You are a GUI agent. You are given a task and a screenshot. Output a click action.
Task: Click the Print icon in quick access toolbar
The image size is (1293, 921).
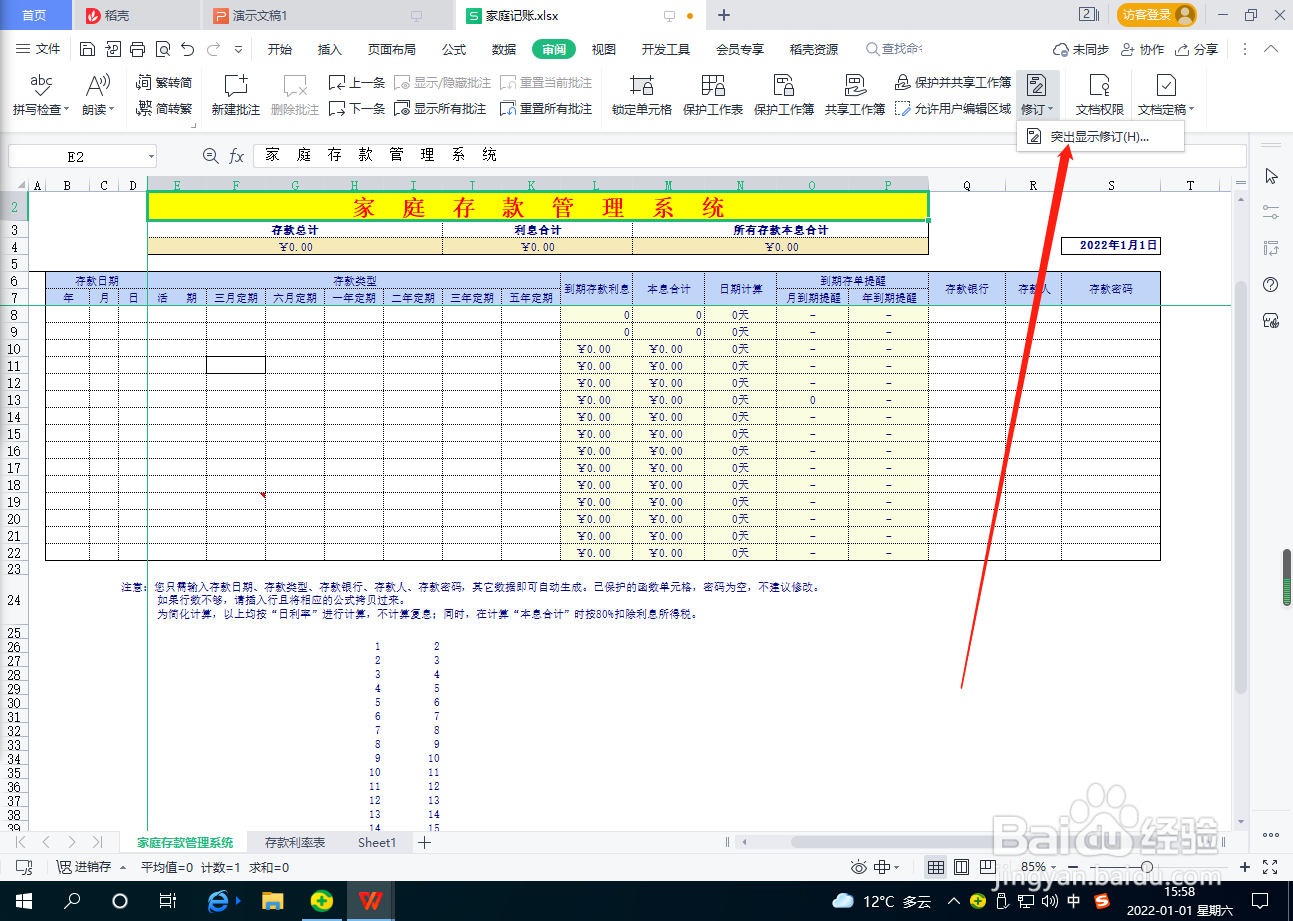pos(137,49)
